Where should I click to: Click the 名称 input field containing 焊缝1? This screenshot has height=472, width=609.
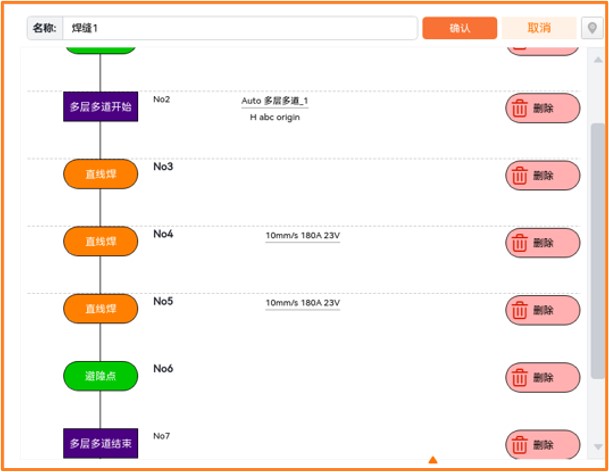pos(240,28)
